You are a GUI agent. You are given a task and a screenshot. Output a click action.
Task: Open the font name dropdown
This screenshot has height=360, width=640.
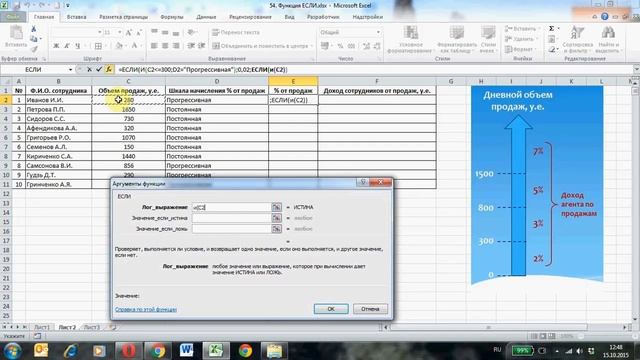[x=99, y=32]
